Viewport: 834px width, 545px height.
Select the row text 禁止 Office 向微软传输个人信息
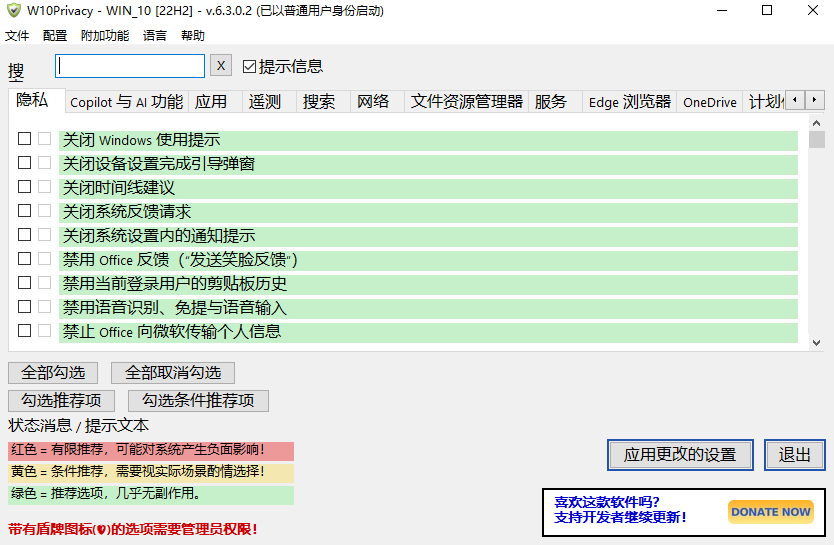click(172, 332)
